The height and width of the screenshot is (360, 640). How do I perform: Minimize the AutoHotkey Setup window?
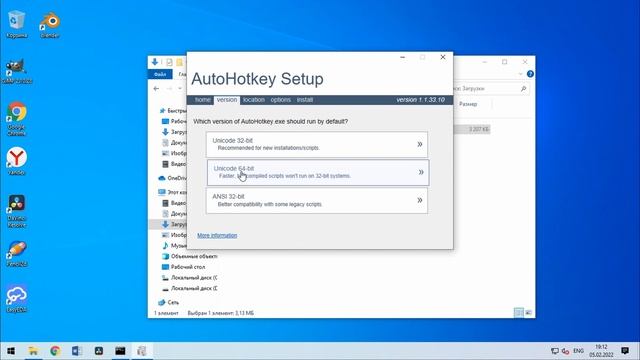403,57
